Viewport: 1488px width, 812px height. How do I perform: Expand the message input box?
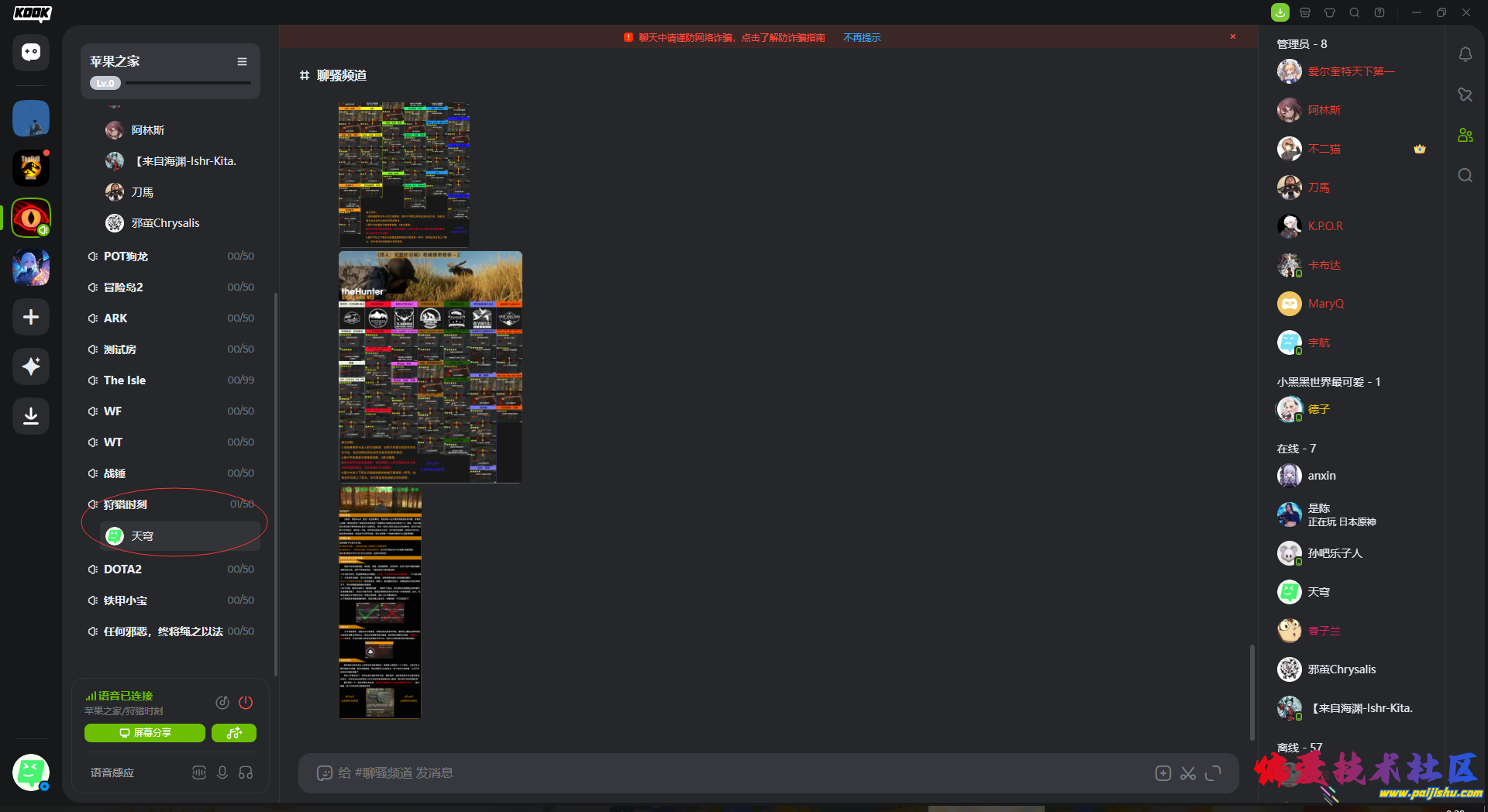[1214, 773]
